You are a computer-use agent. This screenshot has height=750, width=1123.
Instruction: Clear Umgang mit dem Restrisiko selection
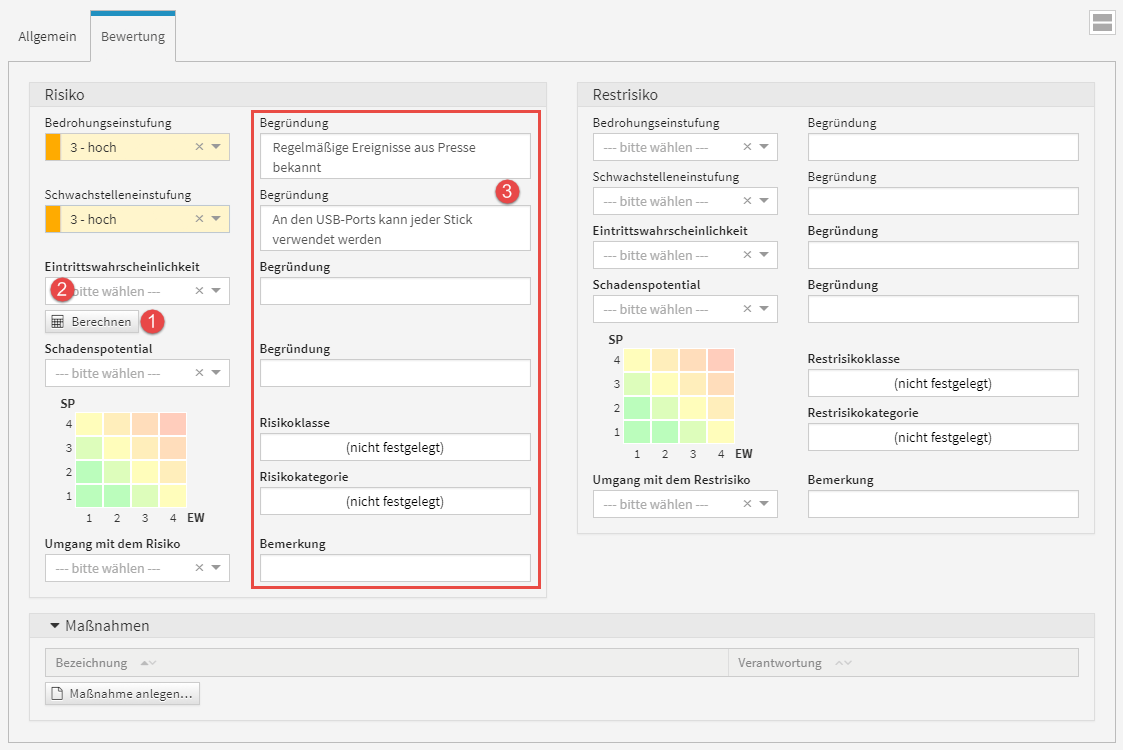pos(747,504)
